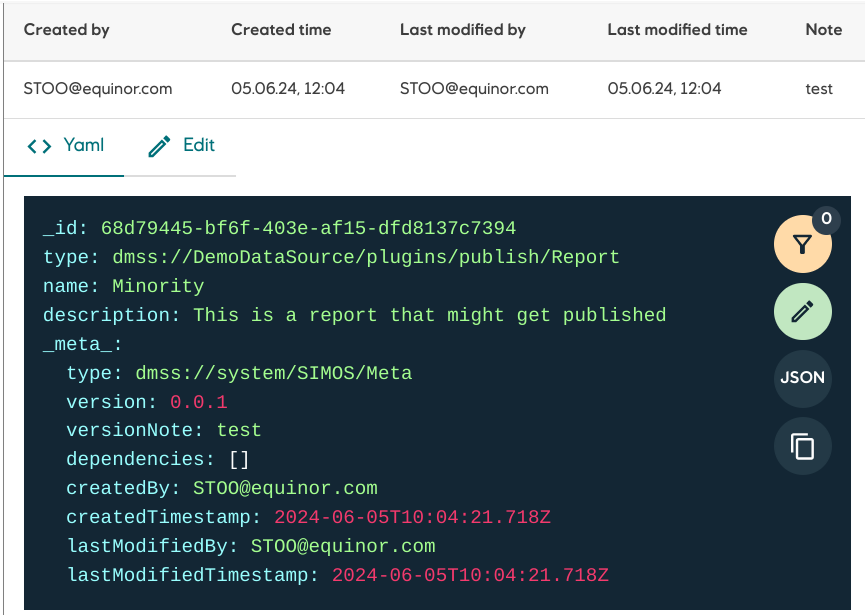Click the note value test in the row

click(819, 88)
